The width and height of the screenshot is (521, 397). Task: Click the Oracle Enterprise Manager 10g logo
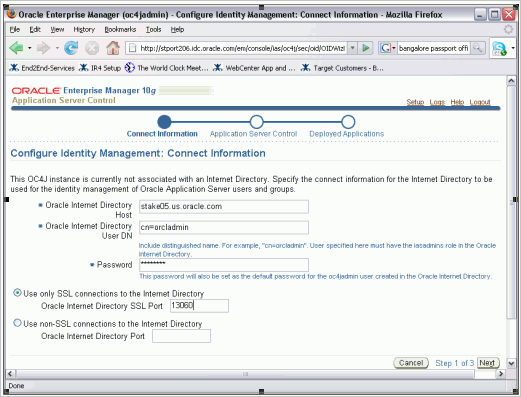[x=84, y=91]
